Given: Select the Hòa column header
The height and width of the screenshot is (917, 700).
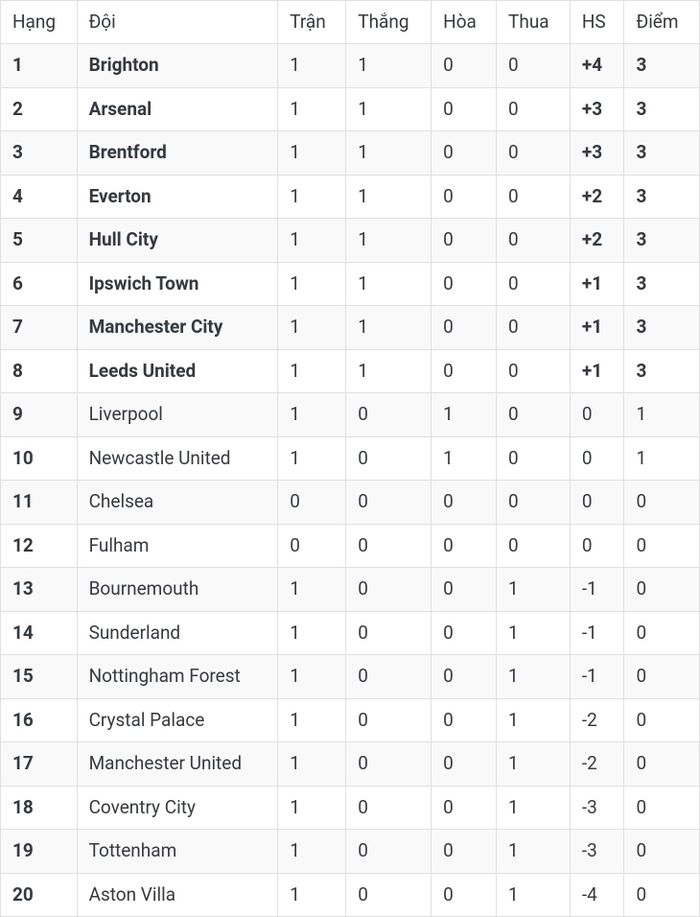Looking at the screenshot, I should (460, 22).
